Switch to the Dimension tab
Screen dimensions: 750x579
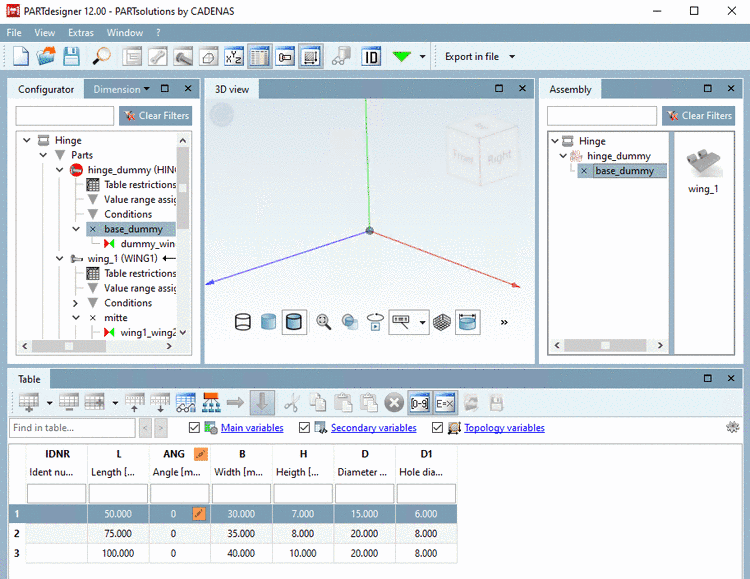point(116,89)
